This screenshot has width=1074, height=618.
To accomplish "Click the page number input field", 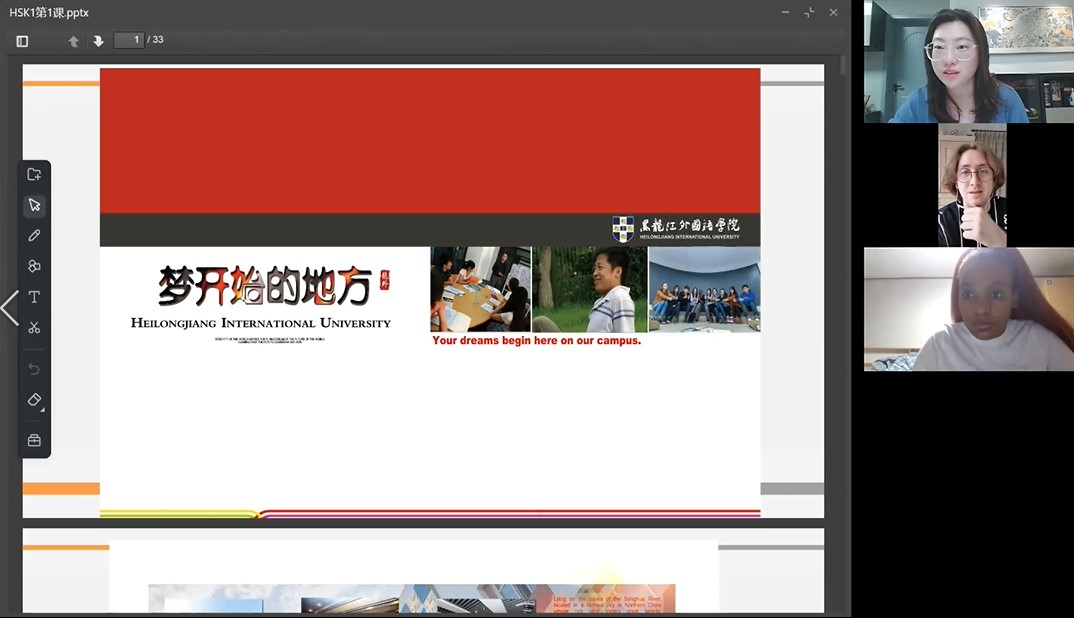I will tap(129, 40).
